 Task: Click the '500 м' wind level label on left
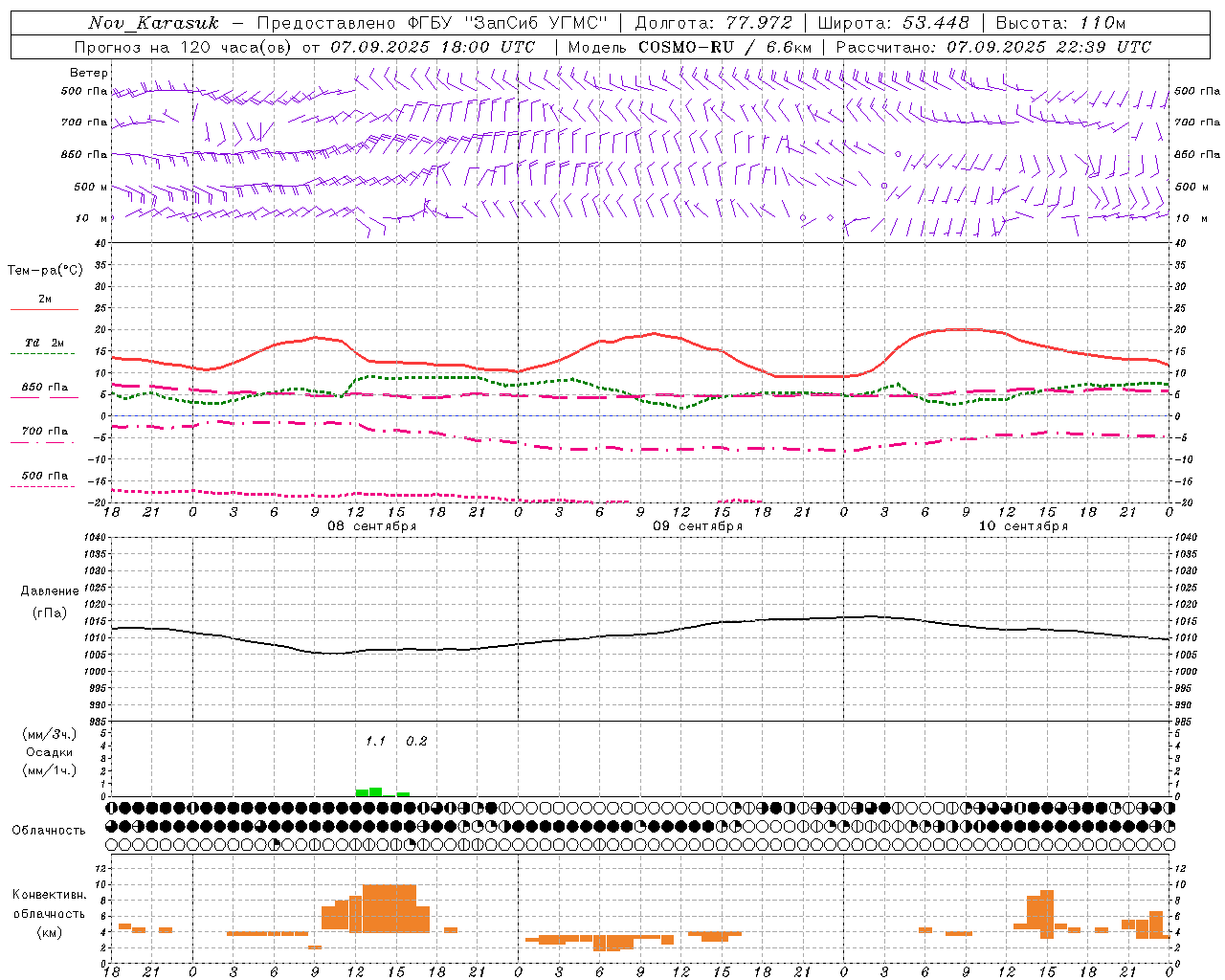[91, 187]
